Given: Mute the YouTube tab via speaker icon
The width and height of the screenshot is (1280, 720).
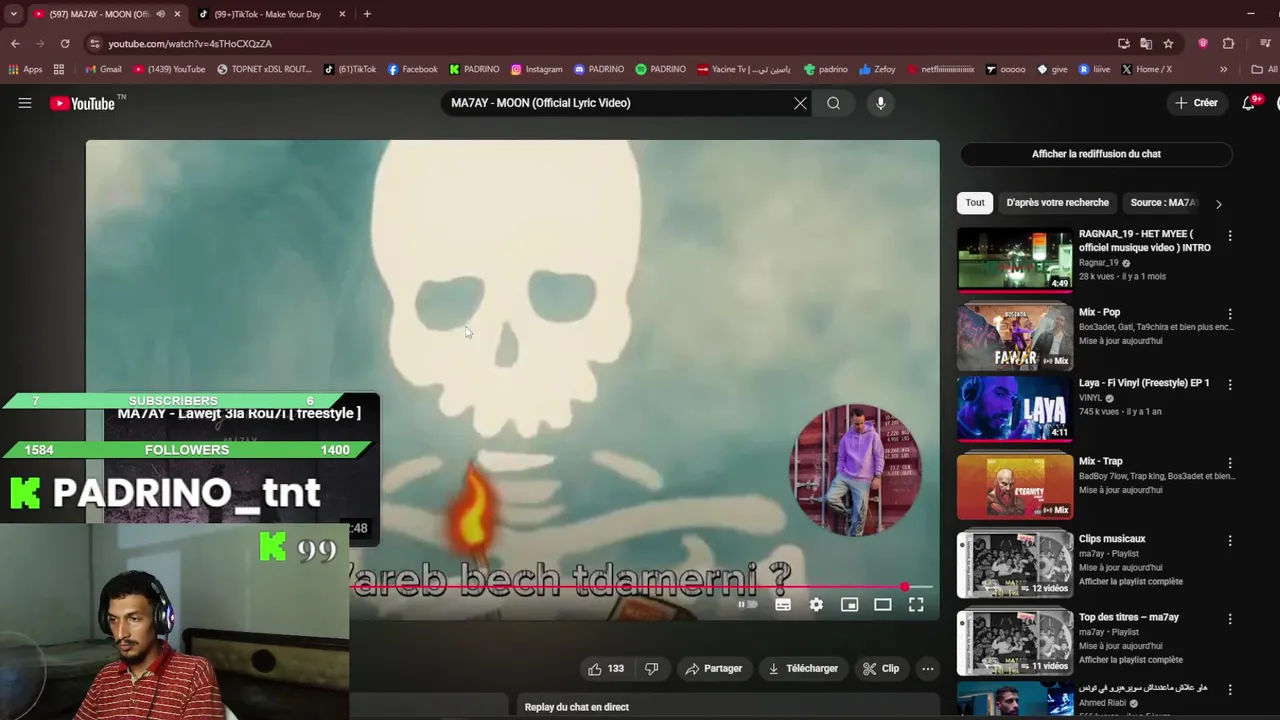Looking at the screenshot, I should (x=160, y=14).
